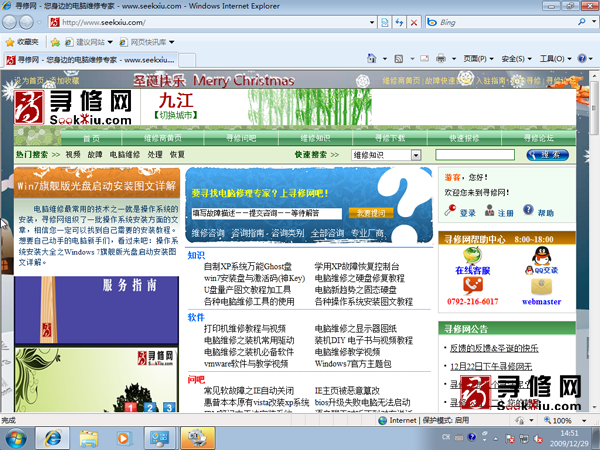Viewport: 600px width, 450px height.
Task: Open the zoom level 100% dropdown arrow
Action: pos(584,421)
